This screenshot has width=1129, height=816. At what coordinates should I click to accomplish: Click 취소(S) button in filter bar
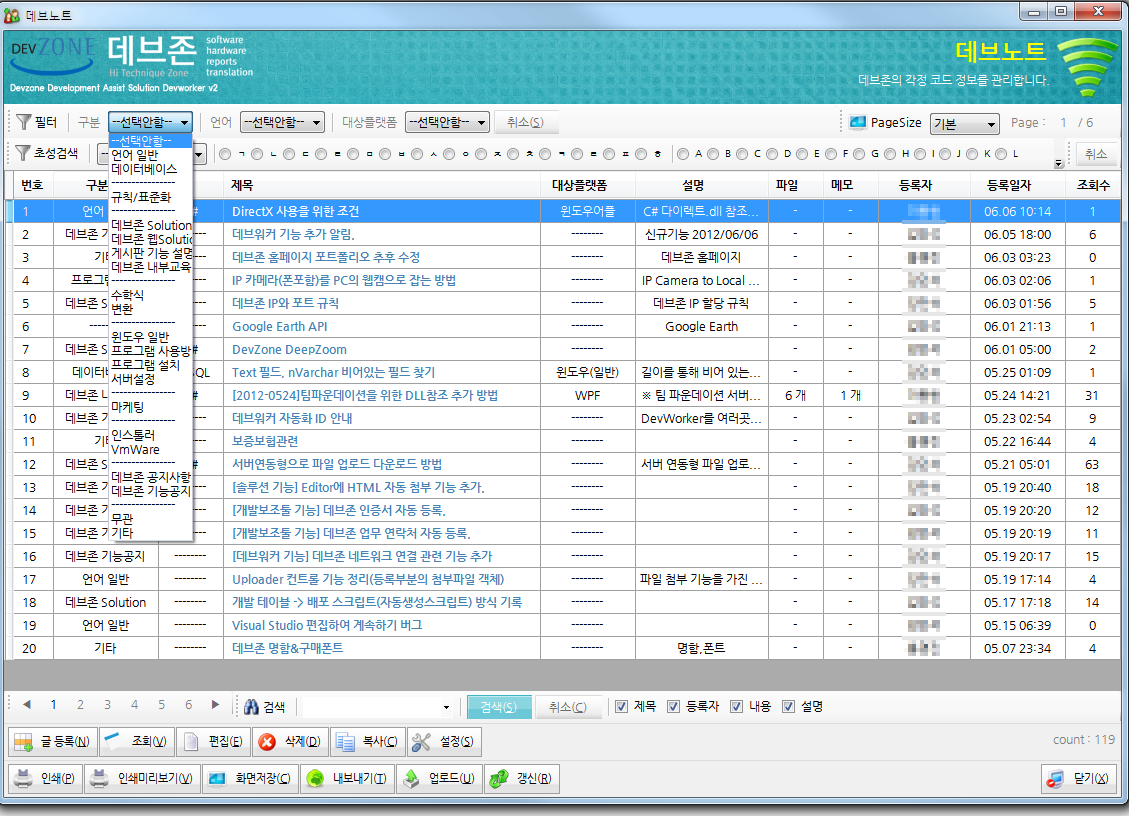pos(525,122)
